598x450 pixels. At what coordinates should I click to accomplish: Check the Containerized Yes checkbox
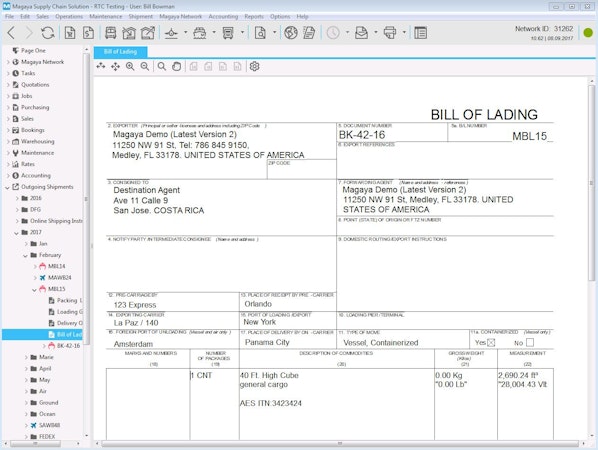491,342
